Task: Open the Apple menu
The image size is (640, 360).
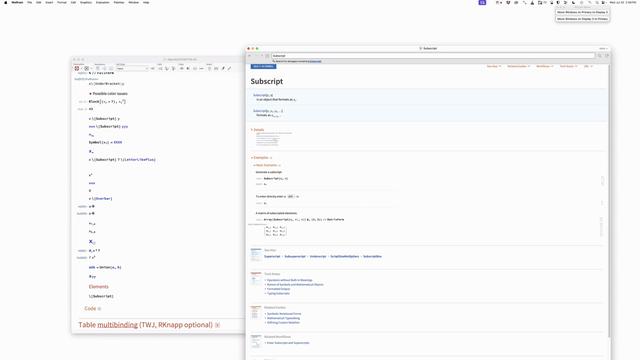Action: (6, 2)
